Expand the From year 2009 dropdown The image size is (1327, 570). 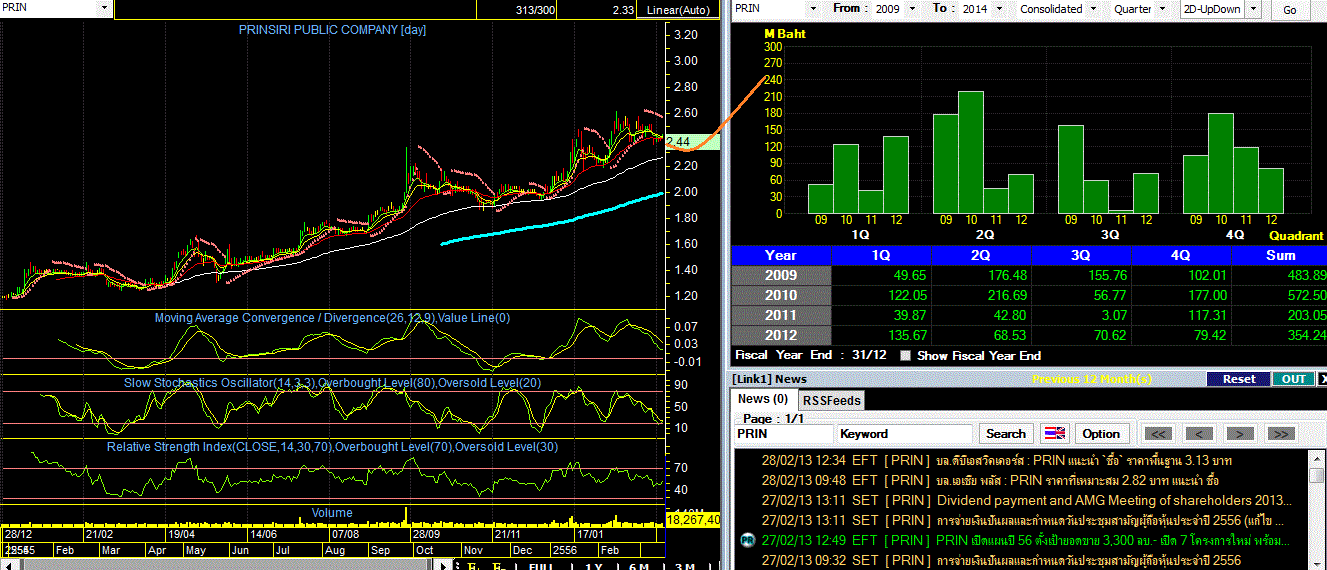click(x=914, y=9)
